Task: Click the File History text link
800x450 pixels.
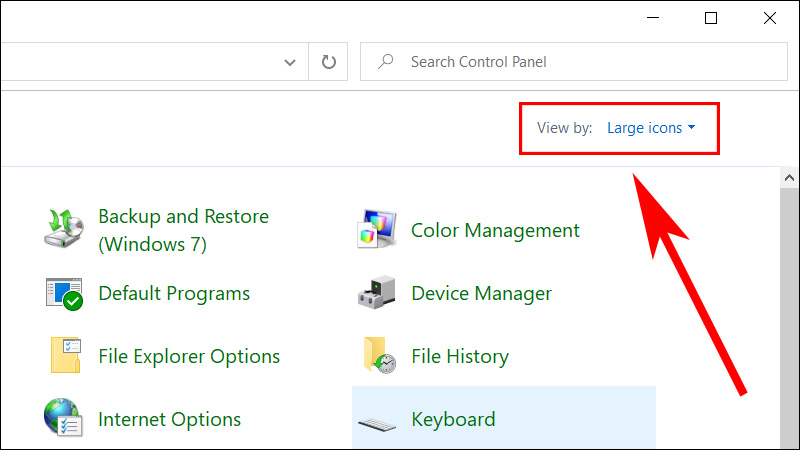Action: point(460,356)
